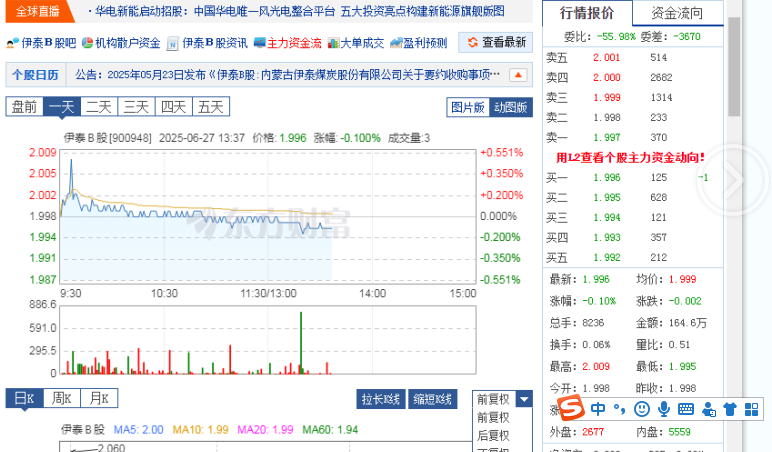The image size is (772, 452).
Task: Select 五天 chart tab
Action: [211, 107]
